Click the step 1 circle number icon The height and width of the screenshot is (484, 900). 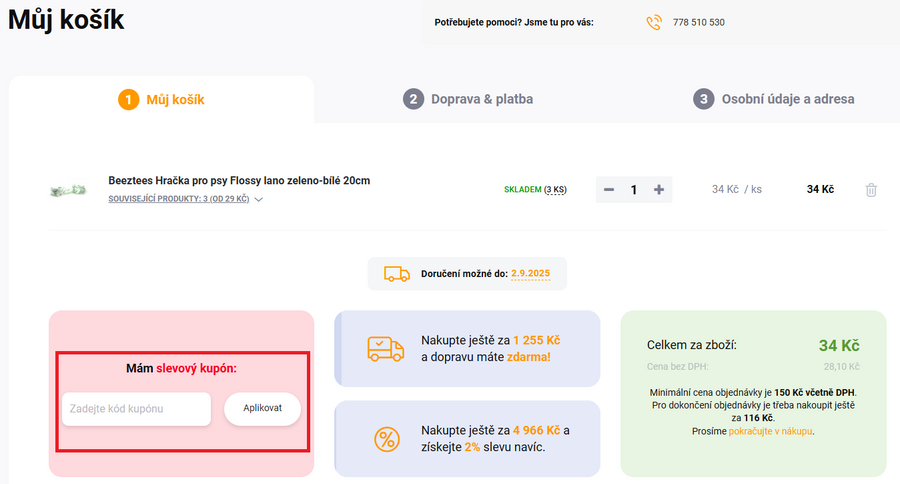128,99
